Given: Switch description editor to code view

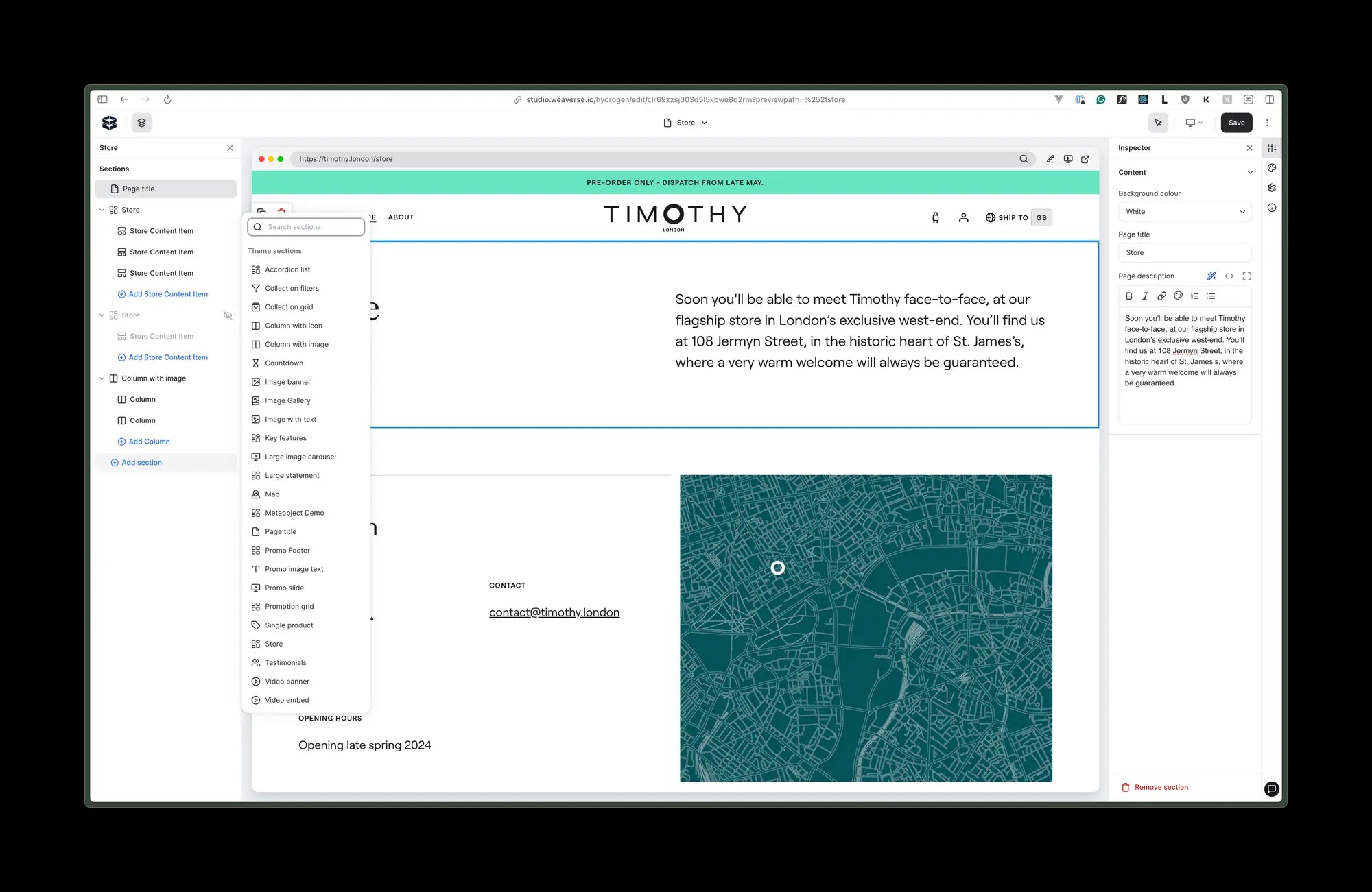Looking at the screenshot, I should (1229, 276).
